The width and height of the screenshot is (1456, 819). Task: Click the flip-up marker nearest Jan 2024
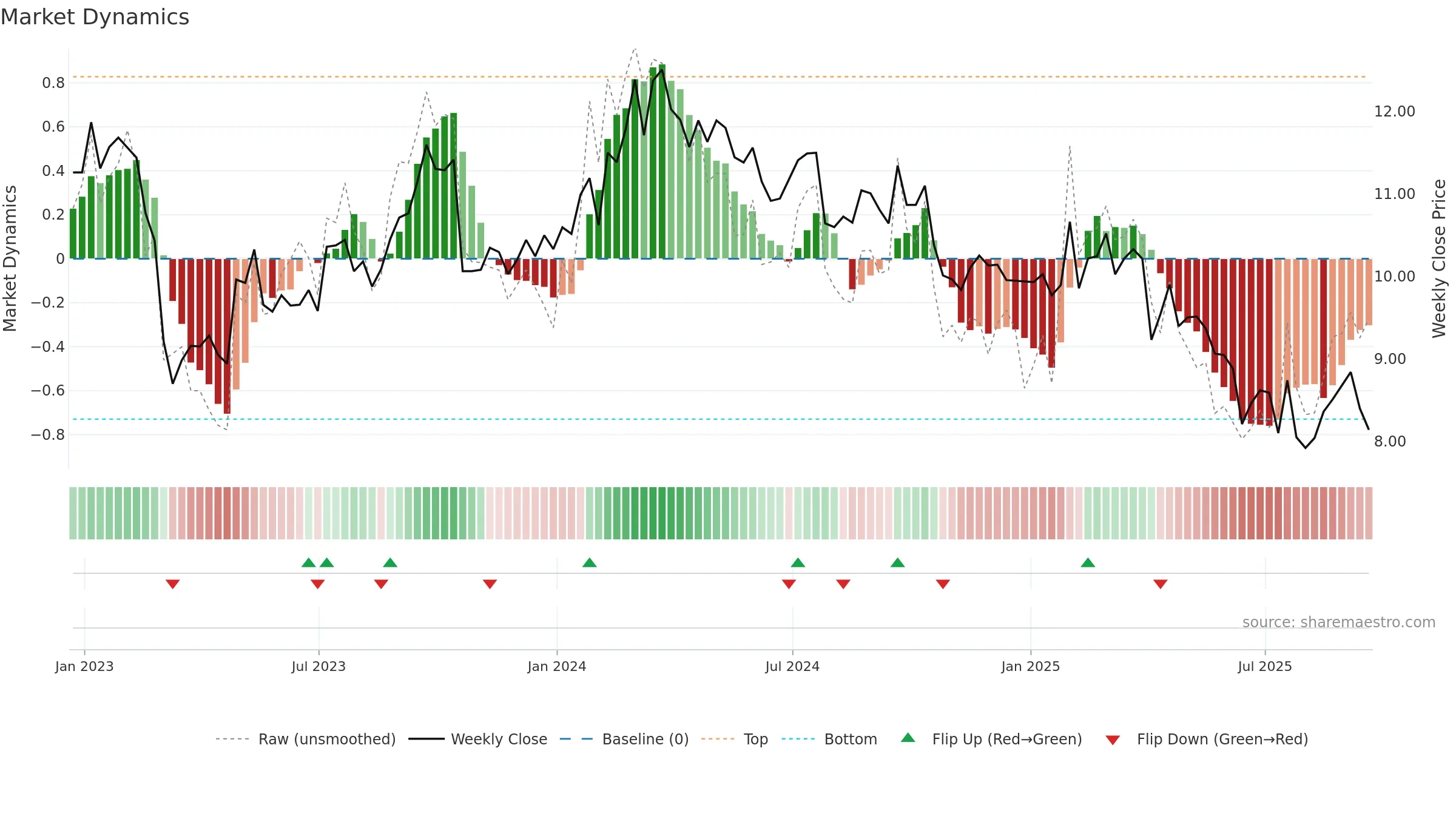click(x=590, y=562)
